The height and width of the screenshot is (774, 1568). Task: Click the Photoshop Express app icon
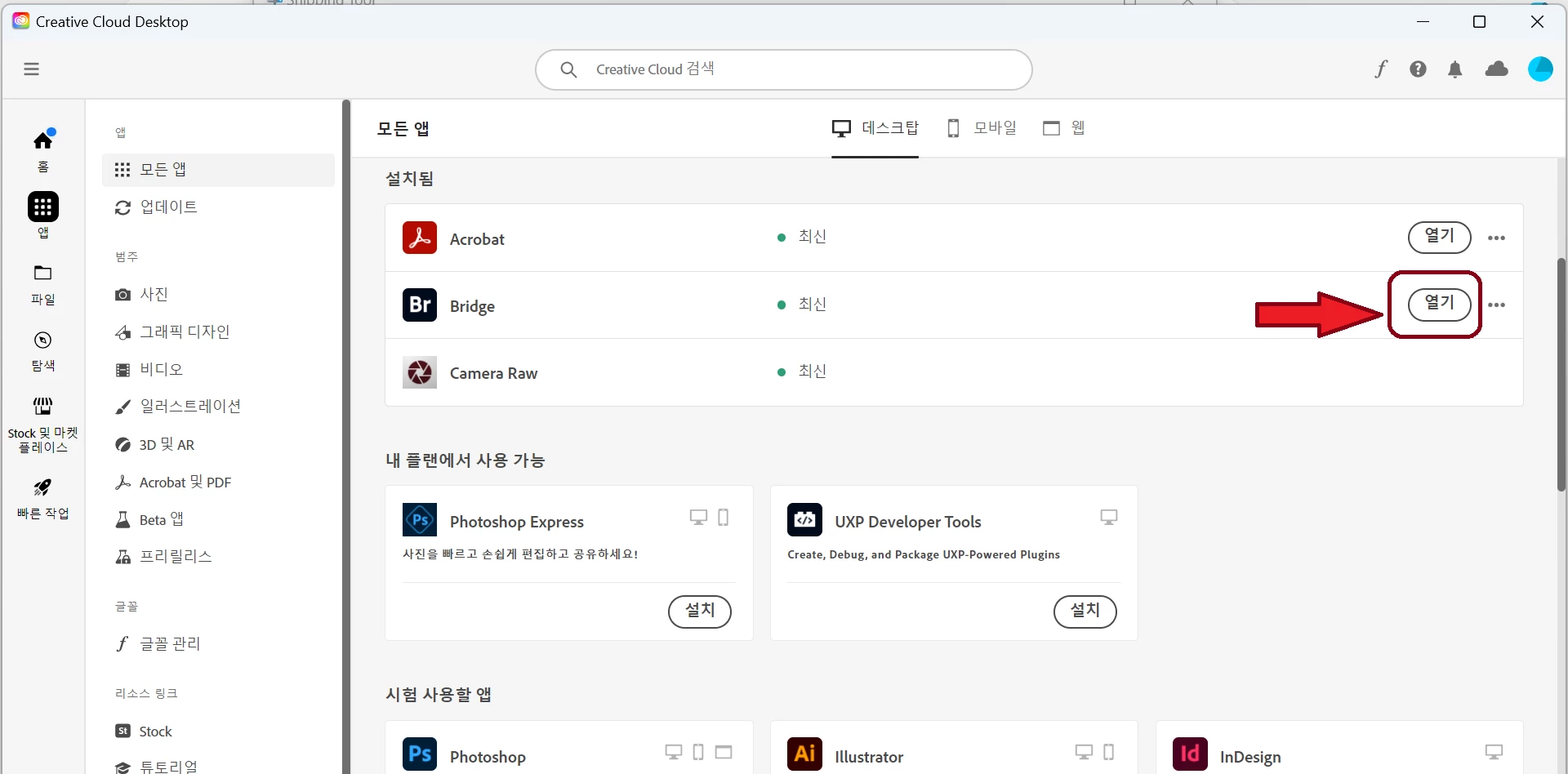(420, 520)
